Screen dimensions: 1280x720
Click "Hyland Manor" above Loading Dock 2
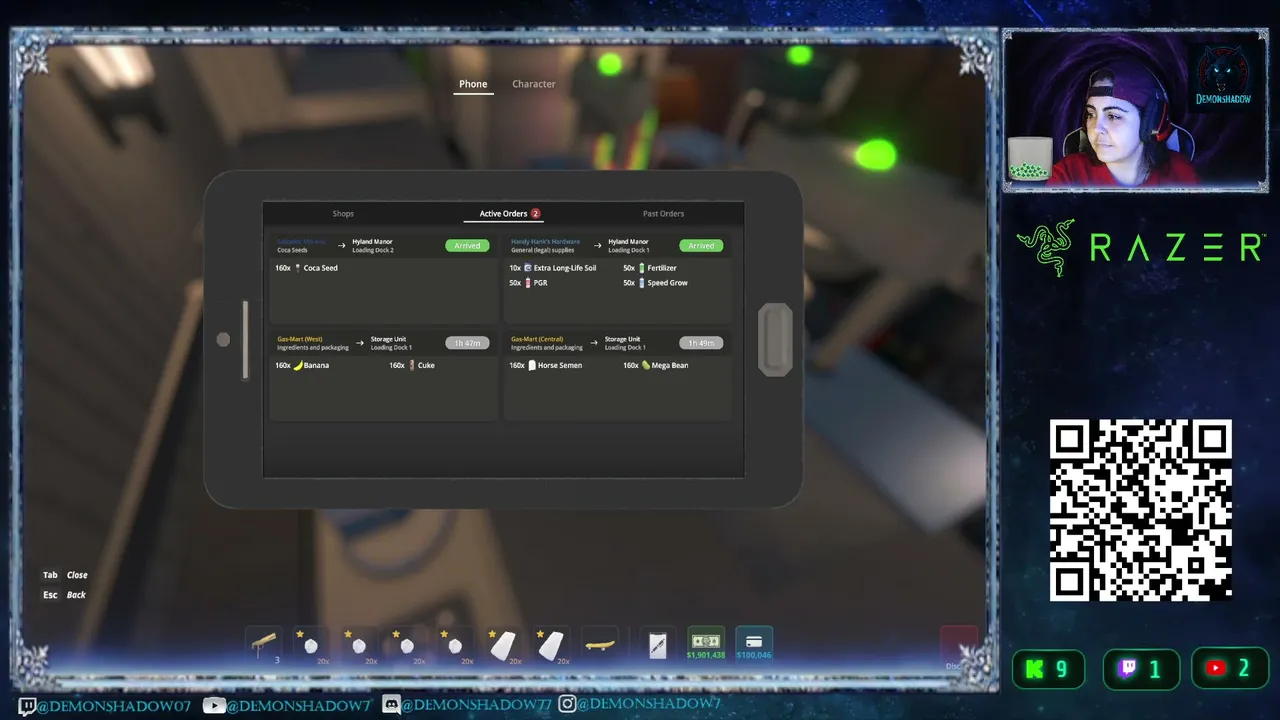(x=372, y=241)
